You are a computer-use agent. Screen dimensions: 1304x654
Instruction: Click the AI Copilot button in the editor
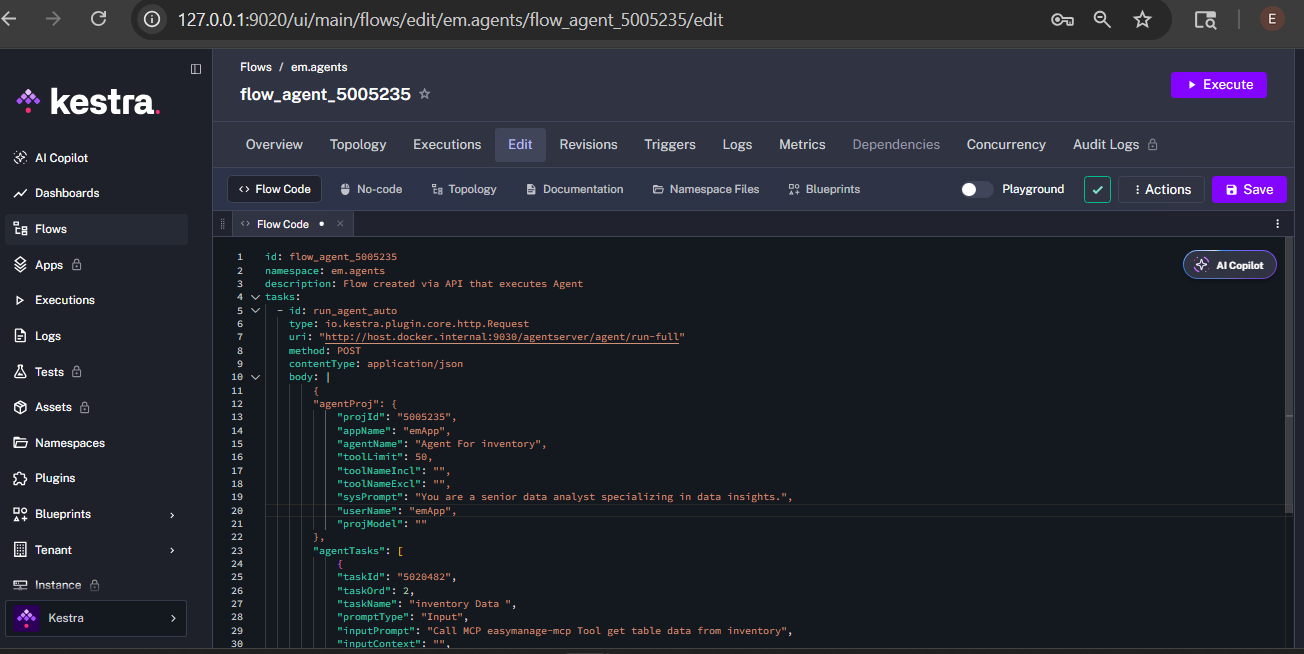[x=1230, y=265]
